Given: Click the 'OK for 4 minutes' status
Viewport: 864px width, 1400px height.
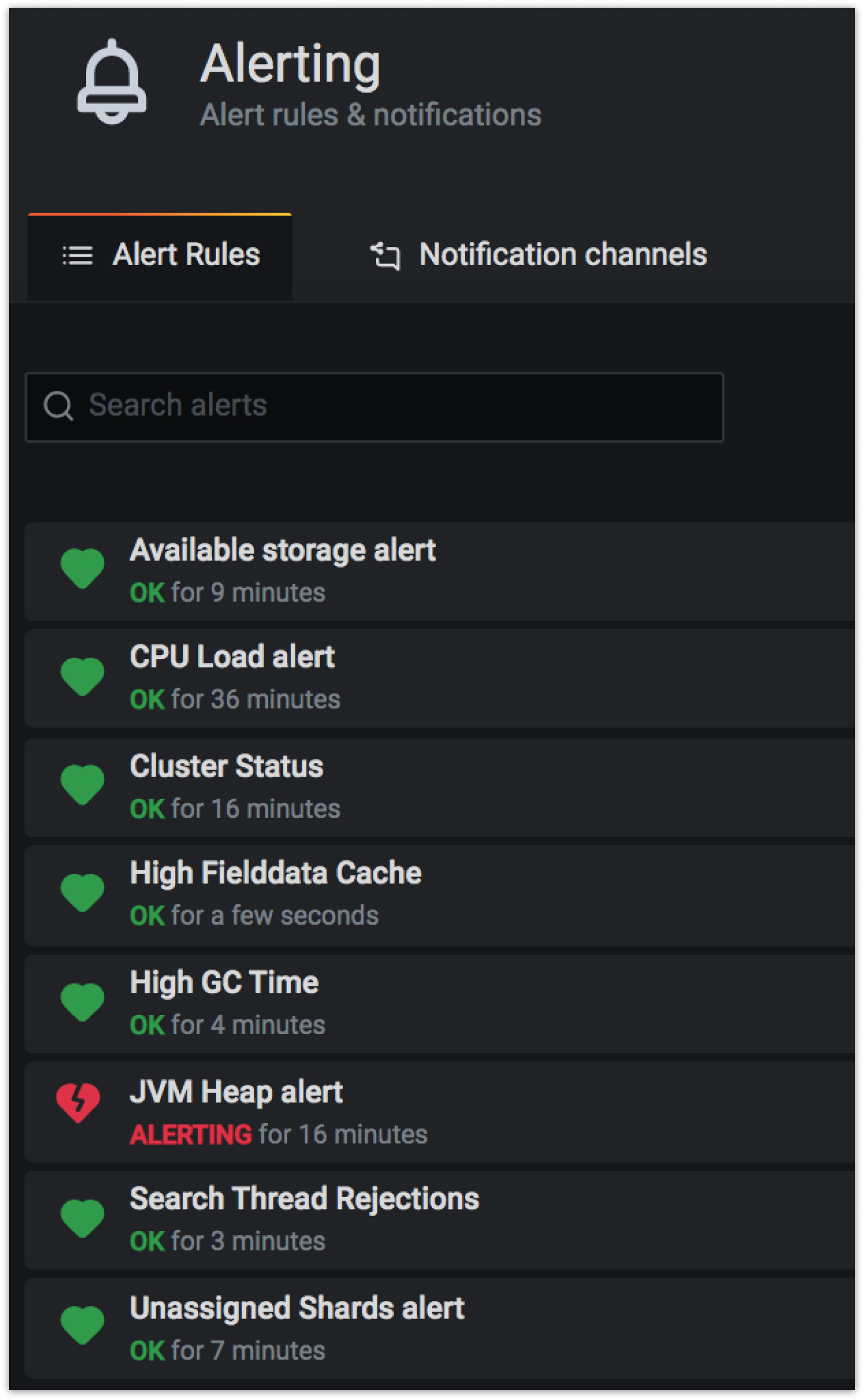Looking at the screenshot, I should (x=227, y=1025).
